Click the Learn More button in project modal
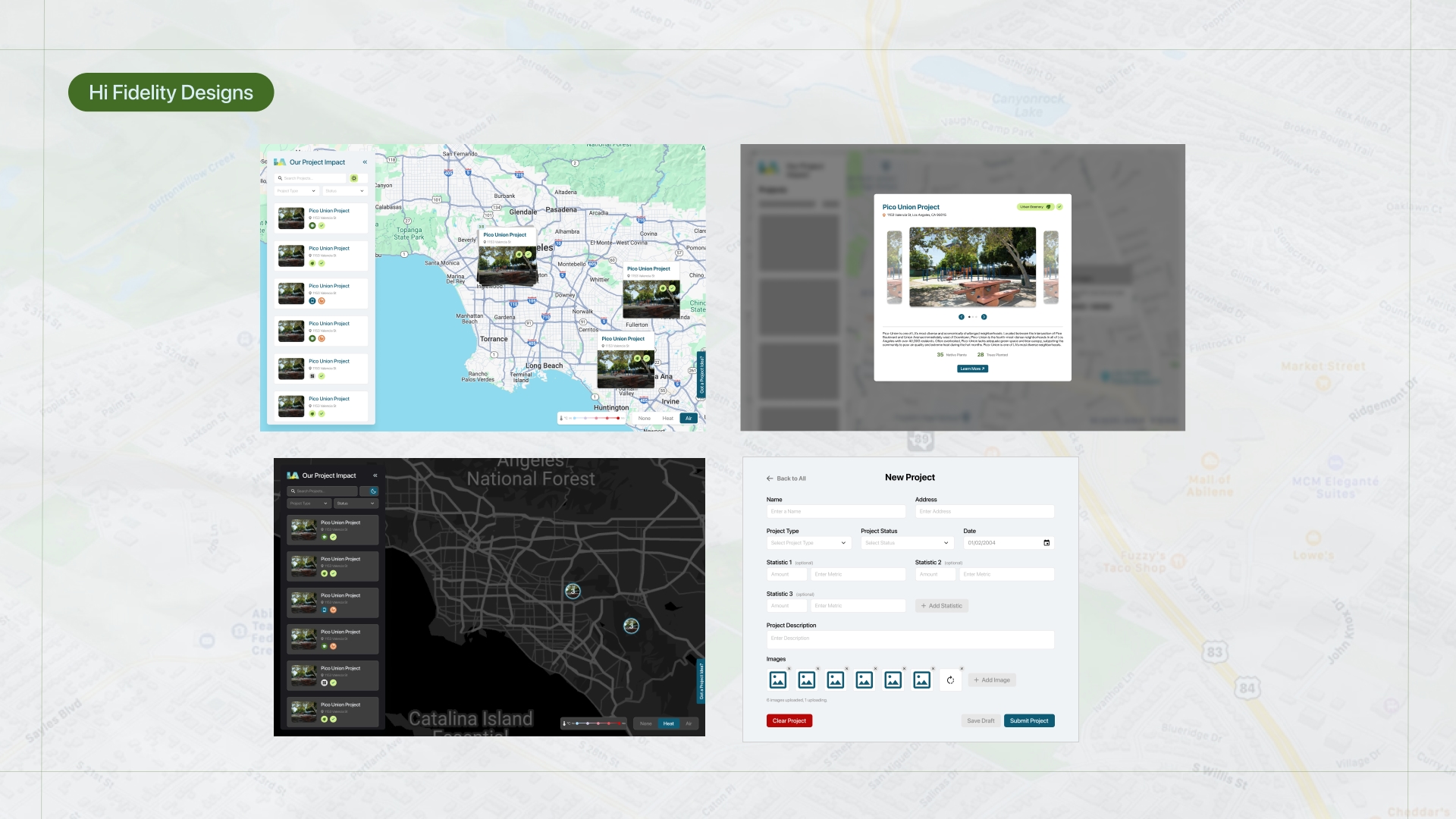1456x819 pixels. pos(972,369)
